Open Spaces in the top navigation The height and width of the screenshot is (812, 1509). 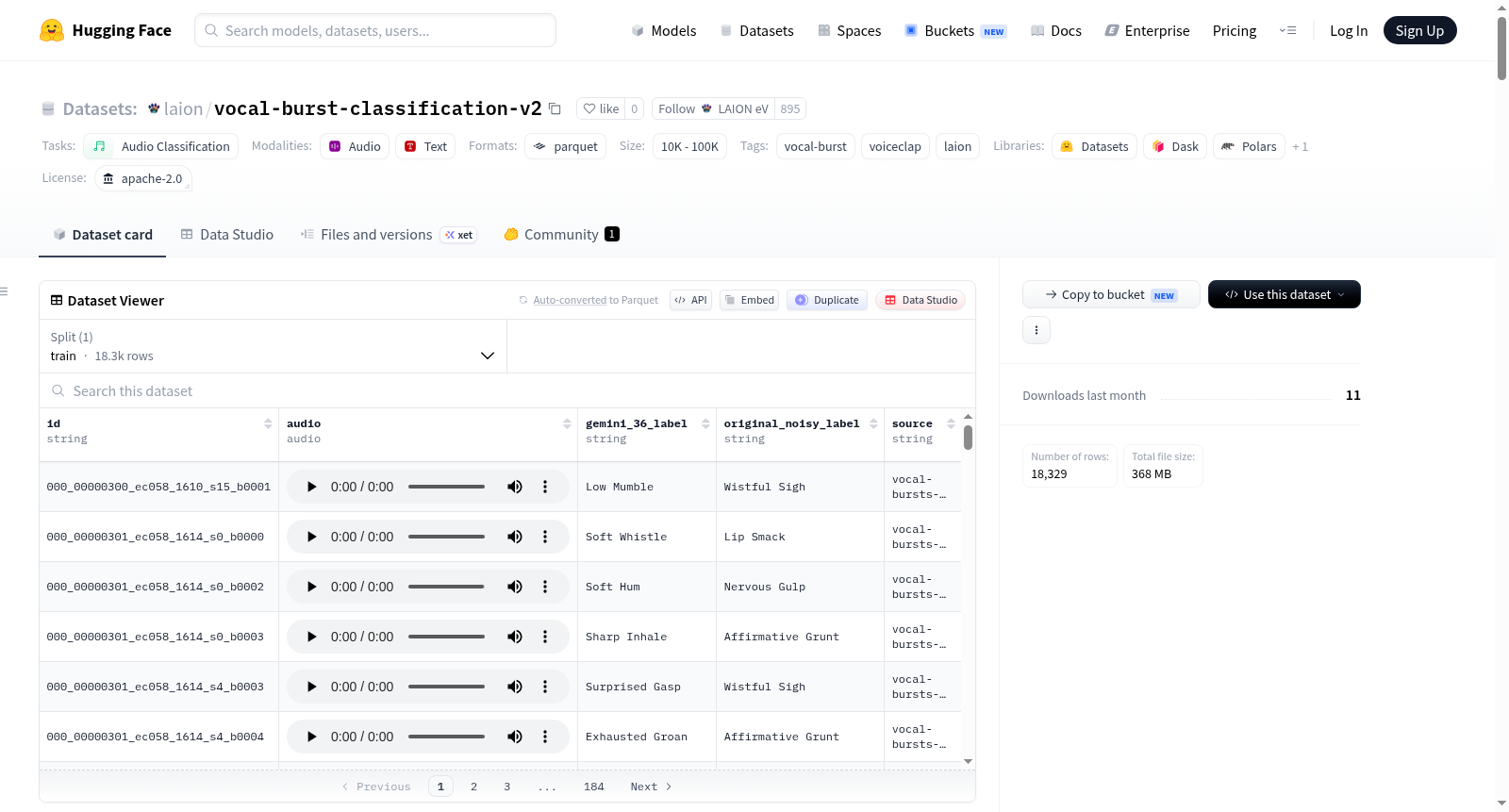850,31
